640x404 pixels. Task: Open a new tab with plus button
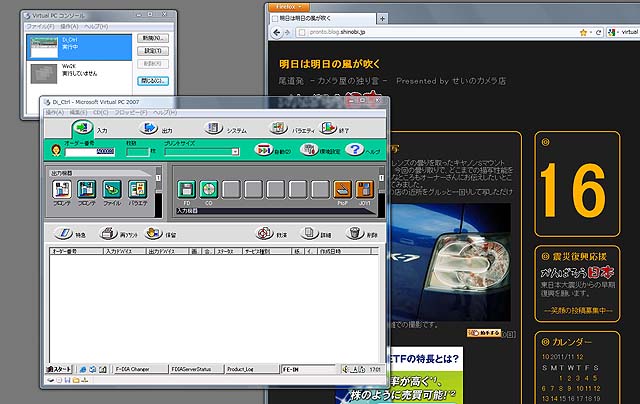click(x=382, y=18)
